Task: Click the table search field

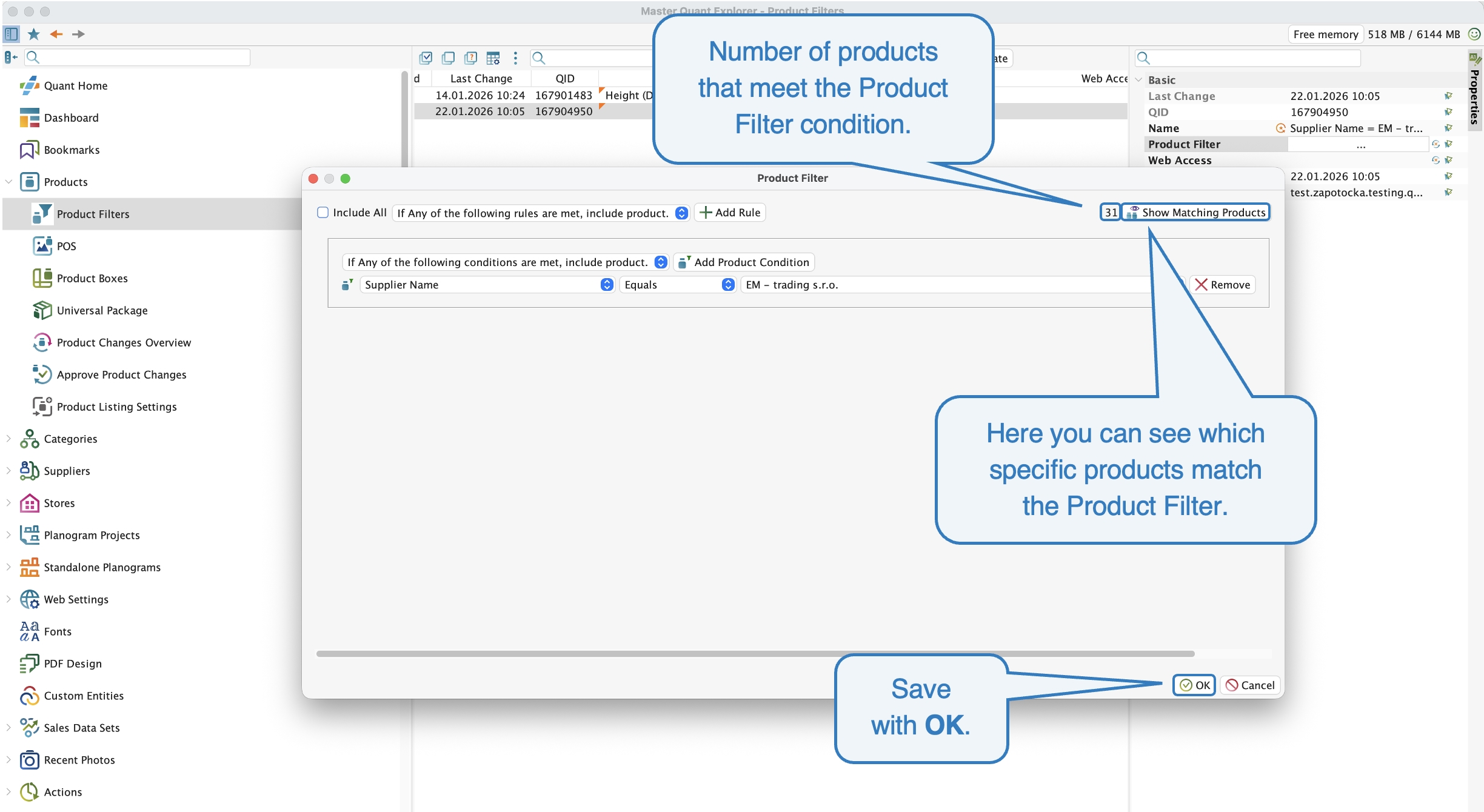Action: (x=592, y=58)
